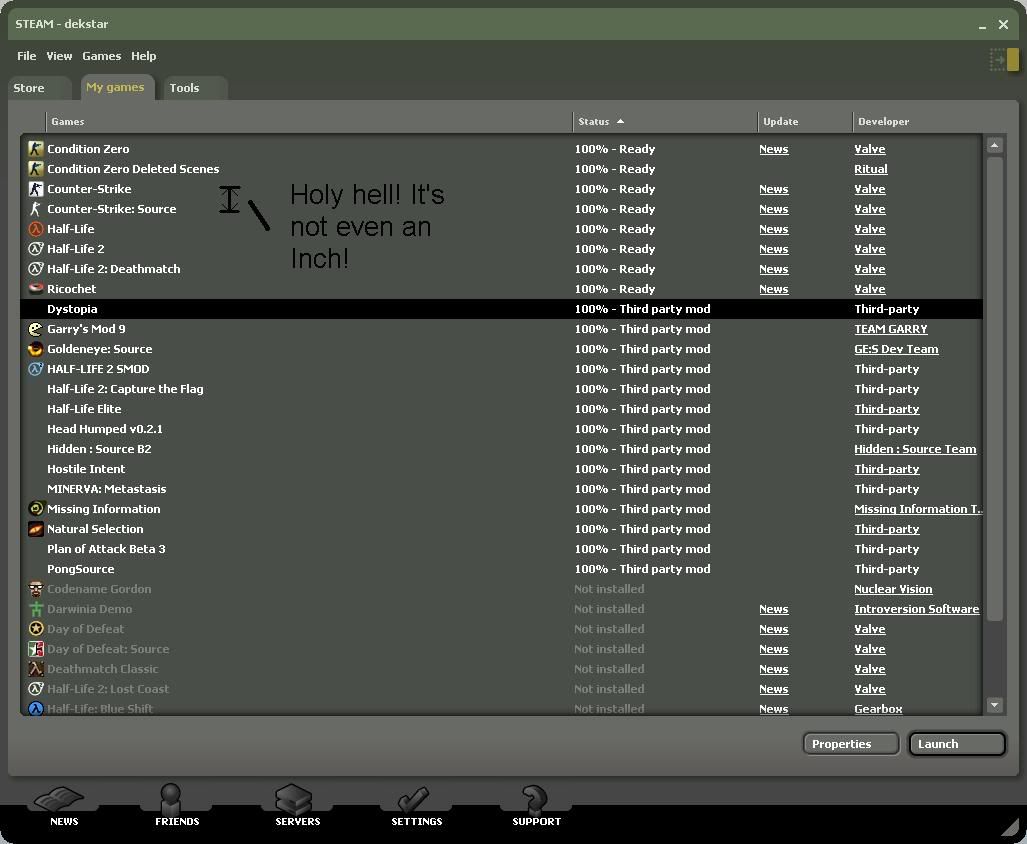This screenshot has width=1027, height=844.
Task: Sort list by Games column header
Action: coord(308,122)
